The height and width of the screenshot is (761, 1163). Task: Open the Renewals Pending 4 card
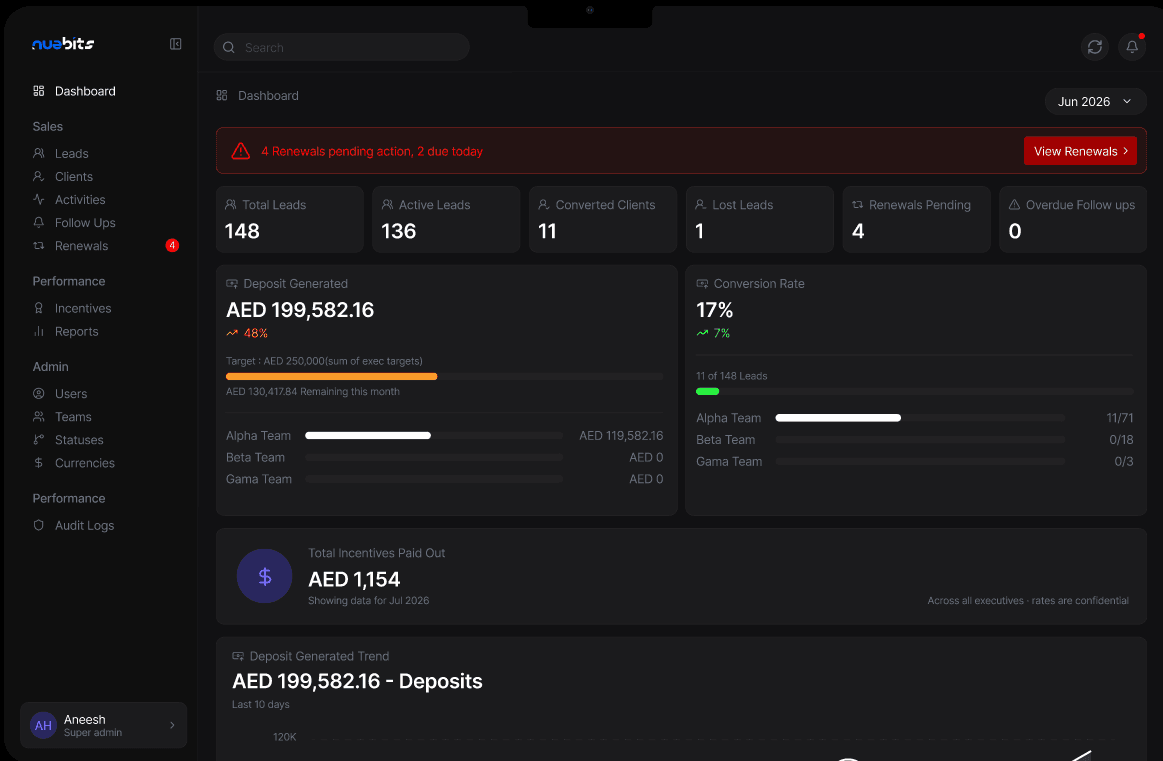917,220
